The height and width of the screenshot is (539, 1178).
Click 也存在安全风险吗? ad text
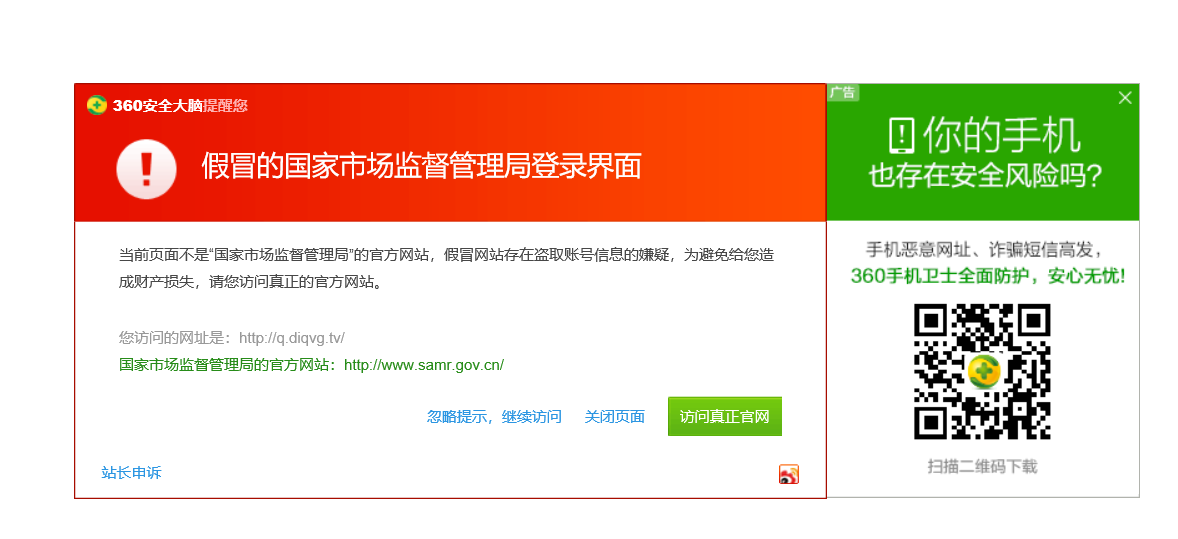coord(985,177)
